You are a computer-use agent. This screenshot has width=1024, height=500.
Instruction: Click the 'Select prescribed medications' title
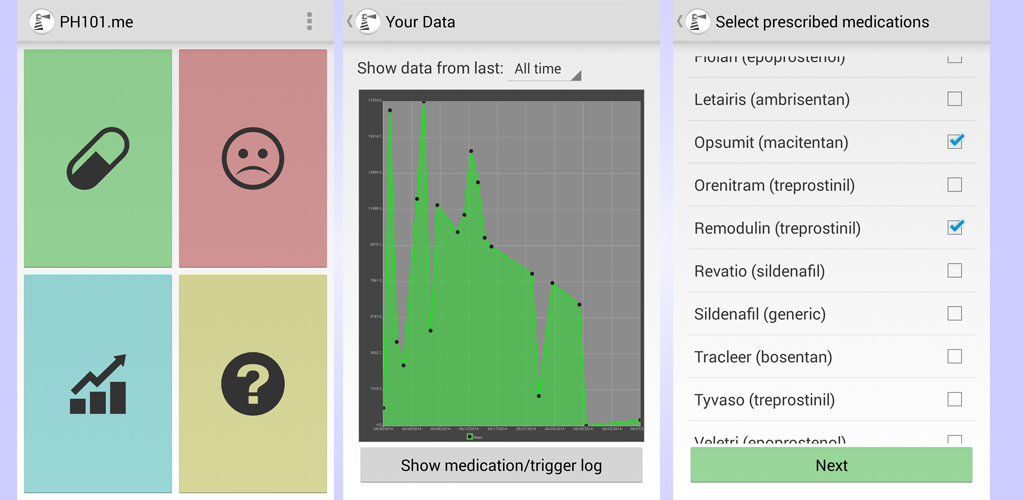[822, 22]
